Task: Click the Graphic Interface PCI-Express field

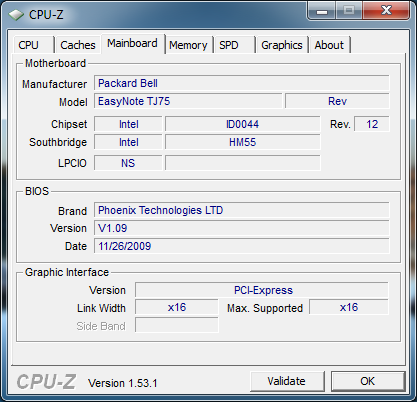Action: [262, 290]
